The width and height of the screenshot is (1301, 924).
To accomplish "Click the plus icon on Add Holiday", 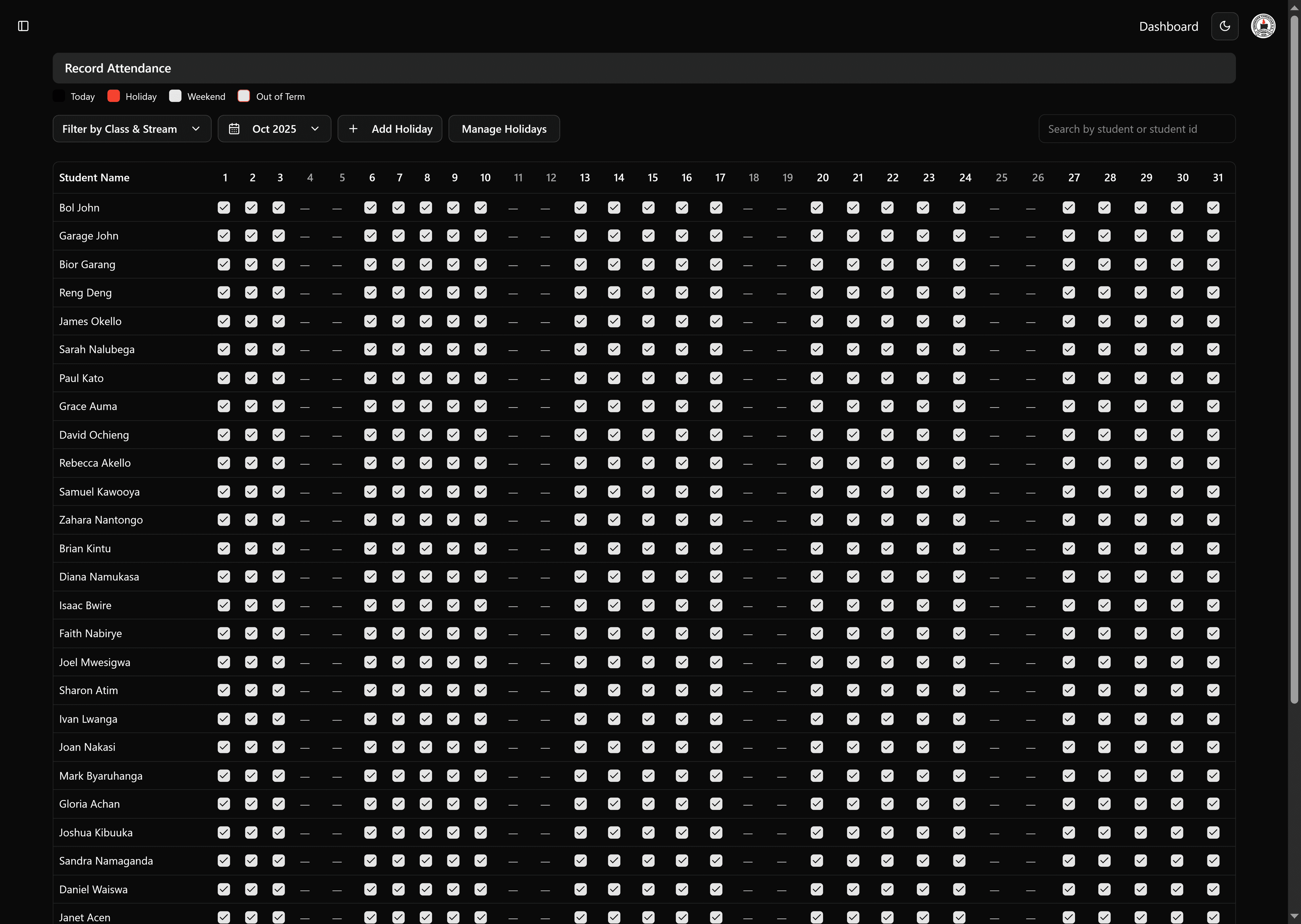I will (353, 129).
